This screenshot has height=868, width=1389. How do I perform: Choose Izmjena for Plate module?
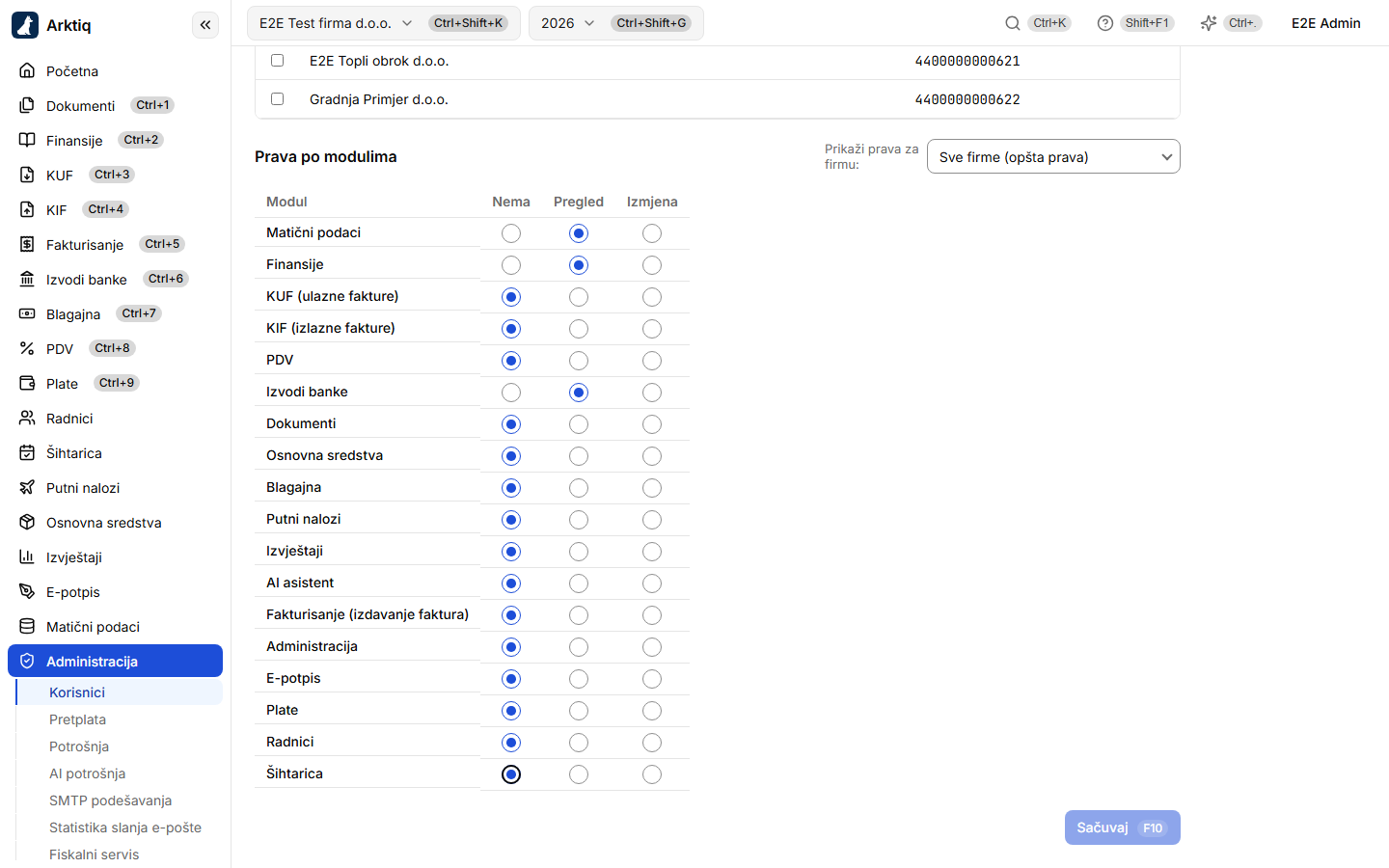[x=652, y=711]
